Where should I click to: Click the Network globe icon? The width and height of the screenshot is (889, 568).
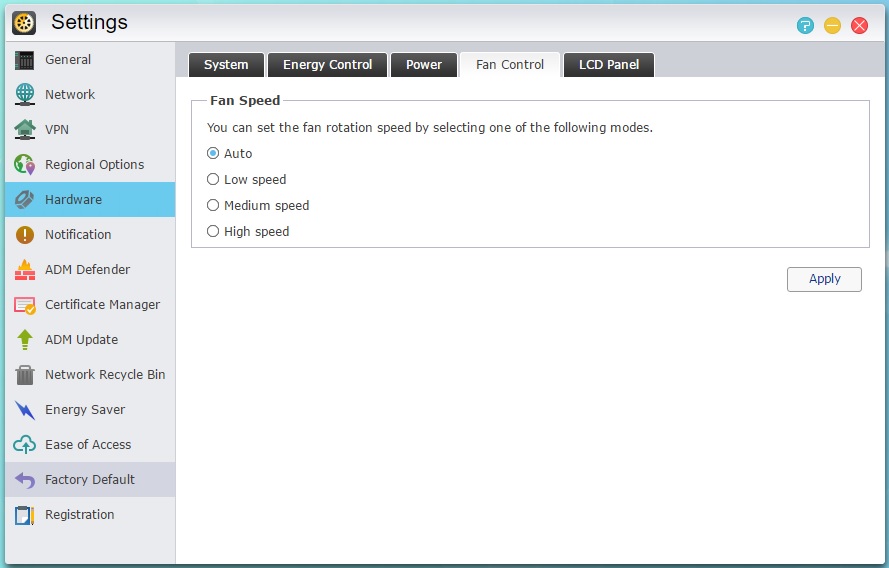point(24,94)
